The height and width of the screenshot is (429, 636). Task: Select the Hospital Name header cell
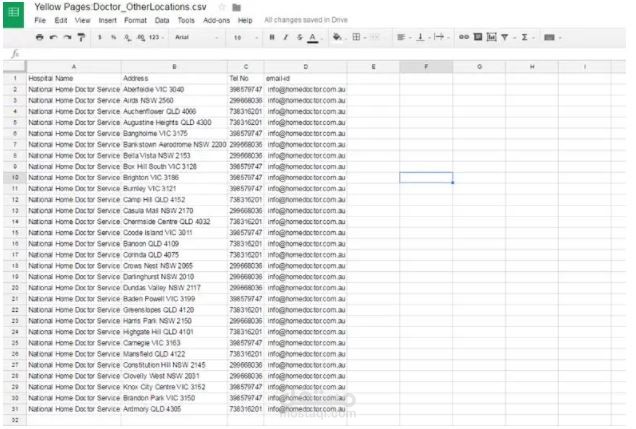coord(74,78)
